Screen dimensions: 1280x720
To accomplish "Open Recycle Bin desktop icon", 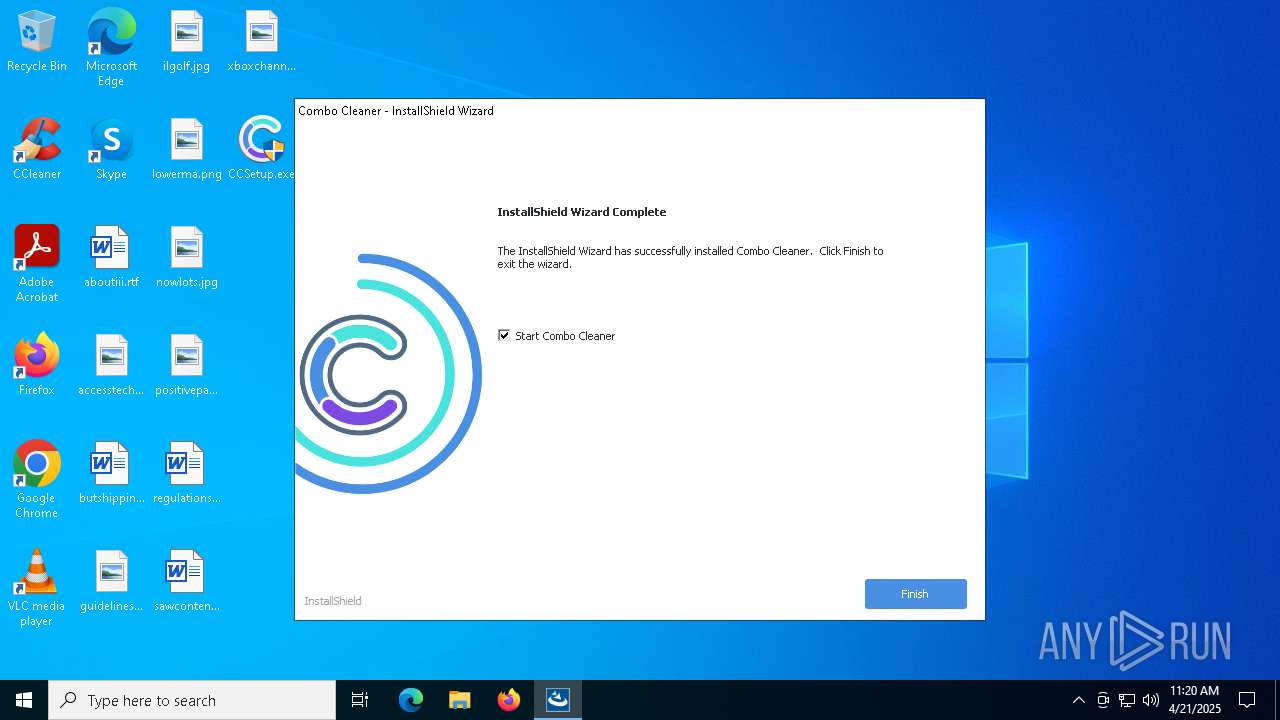I will point(37,43).
